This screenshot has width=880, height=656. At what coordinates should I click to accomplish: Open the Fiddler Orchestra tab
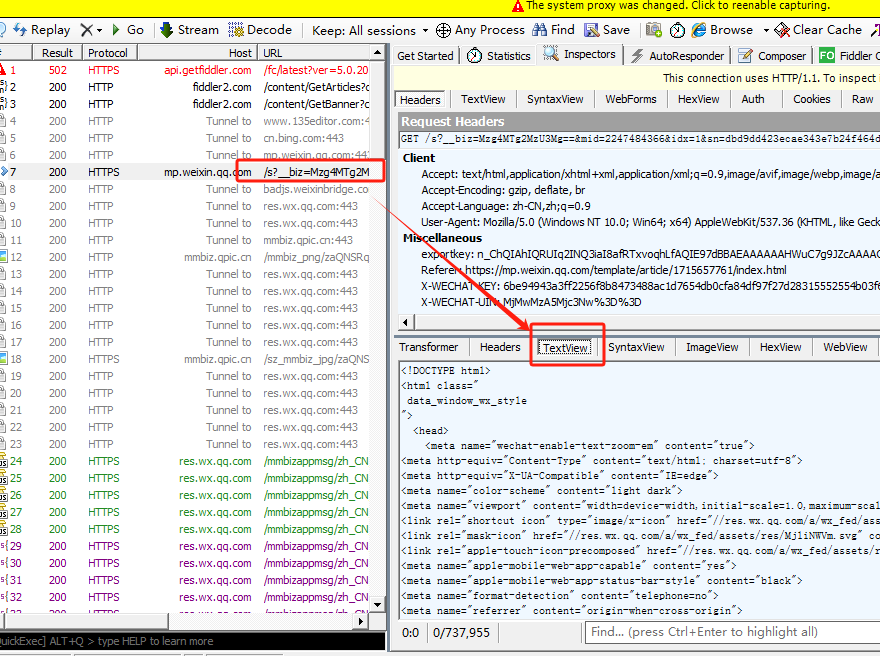point(849,56)
